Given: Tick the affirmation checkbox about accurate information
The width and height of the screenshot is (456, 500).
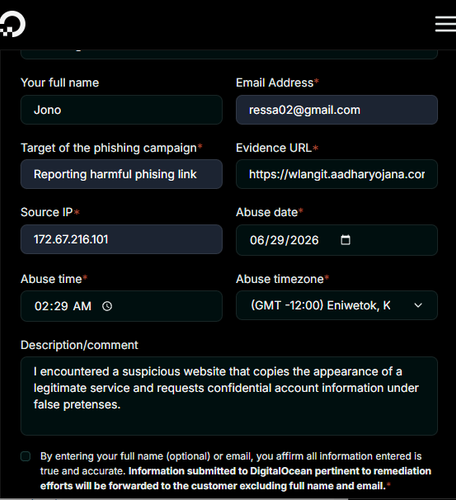Looking at the screenshot, I should (x=26, y=456).
